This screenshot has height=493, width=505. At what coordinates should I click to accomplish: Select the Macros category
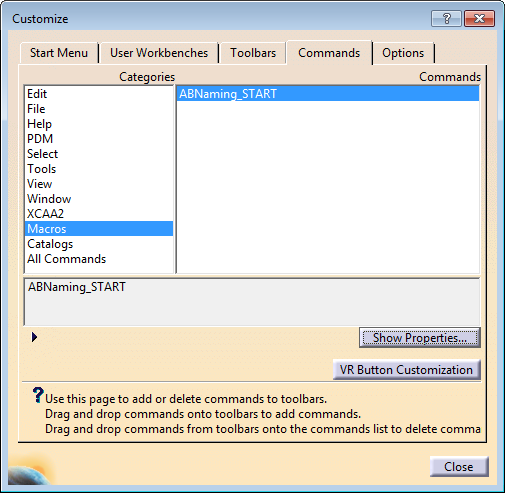coord(99,229)
